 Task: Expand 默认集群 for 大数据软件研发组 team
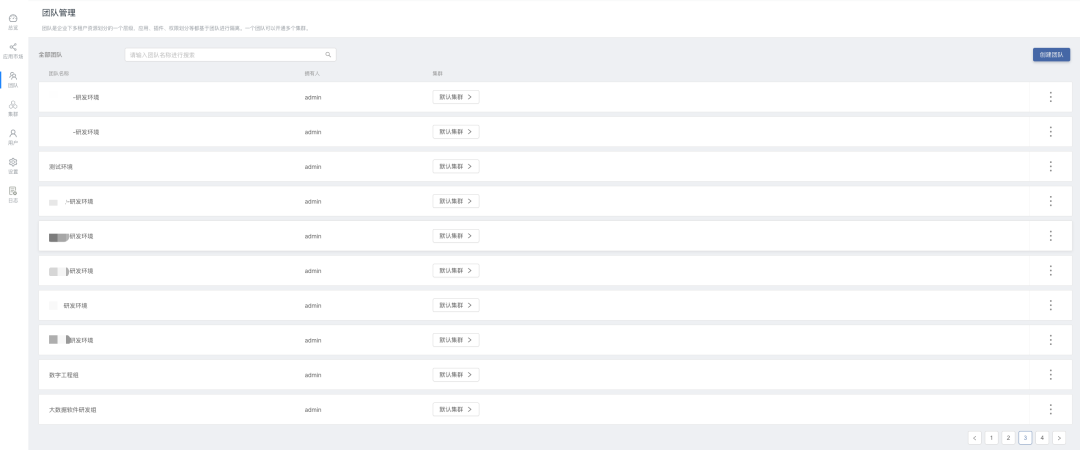coord(456,409)
